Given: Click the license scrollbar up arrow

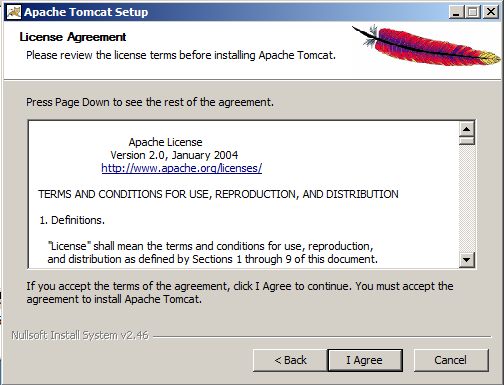Looking at the screenshot, I should tap(467, 129).
